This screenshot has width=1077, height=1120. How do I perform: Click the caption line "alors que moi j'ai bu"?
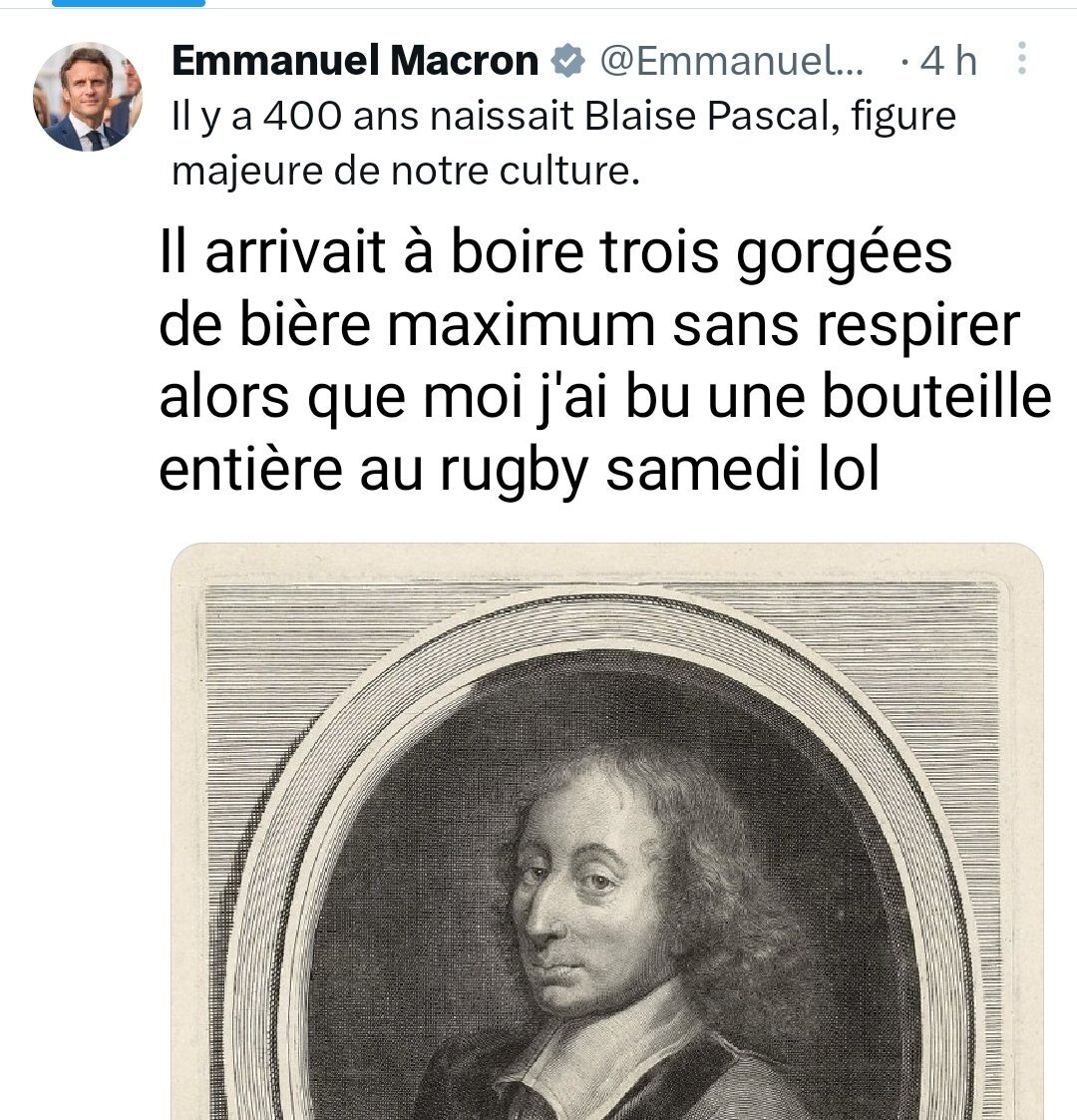(x=425, y=398)
